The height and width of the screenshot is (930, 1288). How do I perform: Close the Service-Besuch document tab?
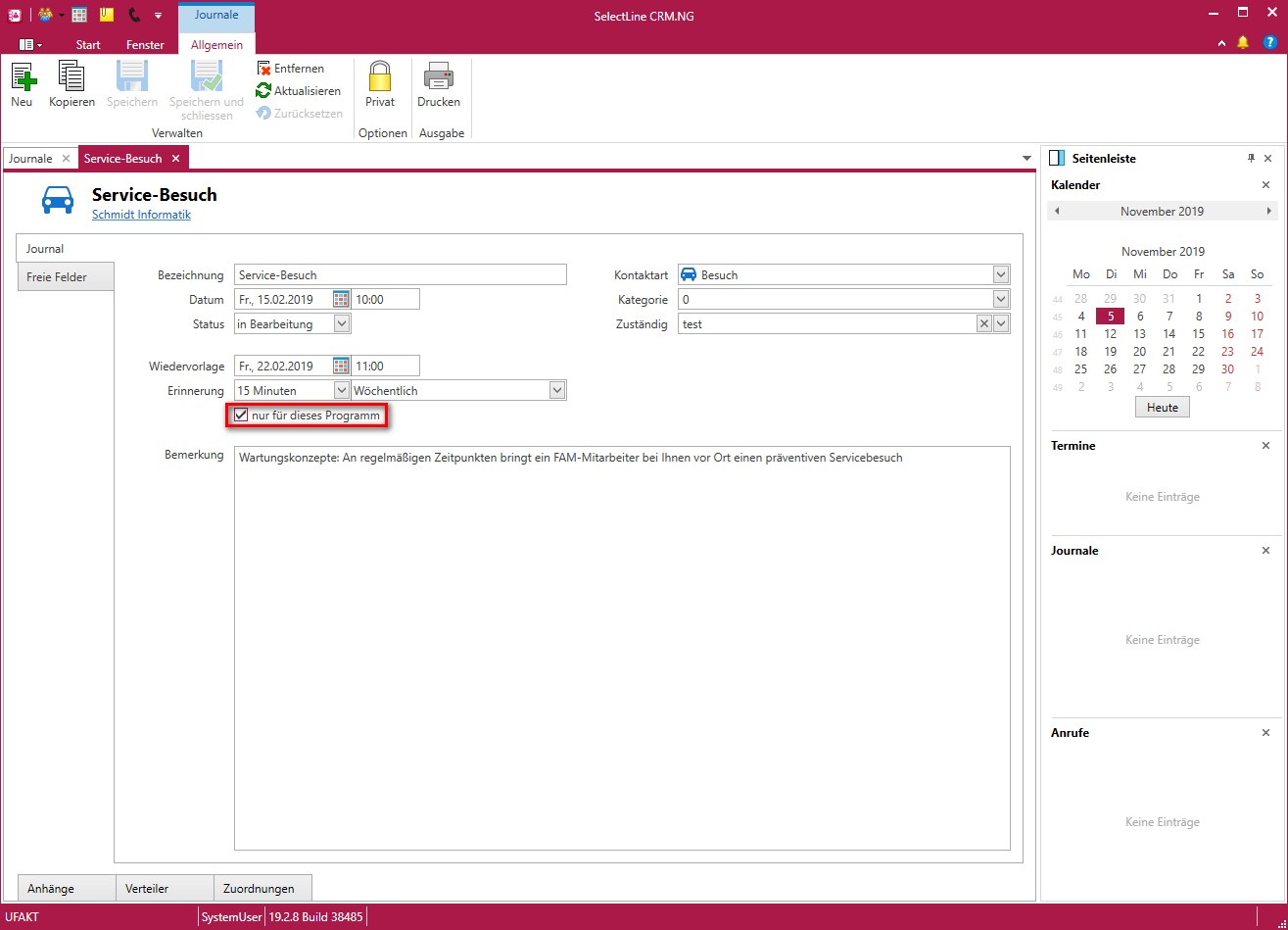click(x=175, y=158)
